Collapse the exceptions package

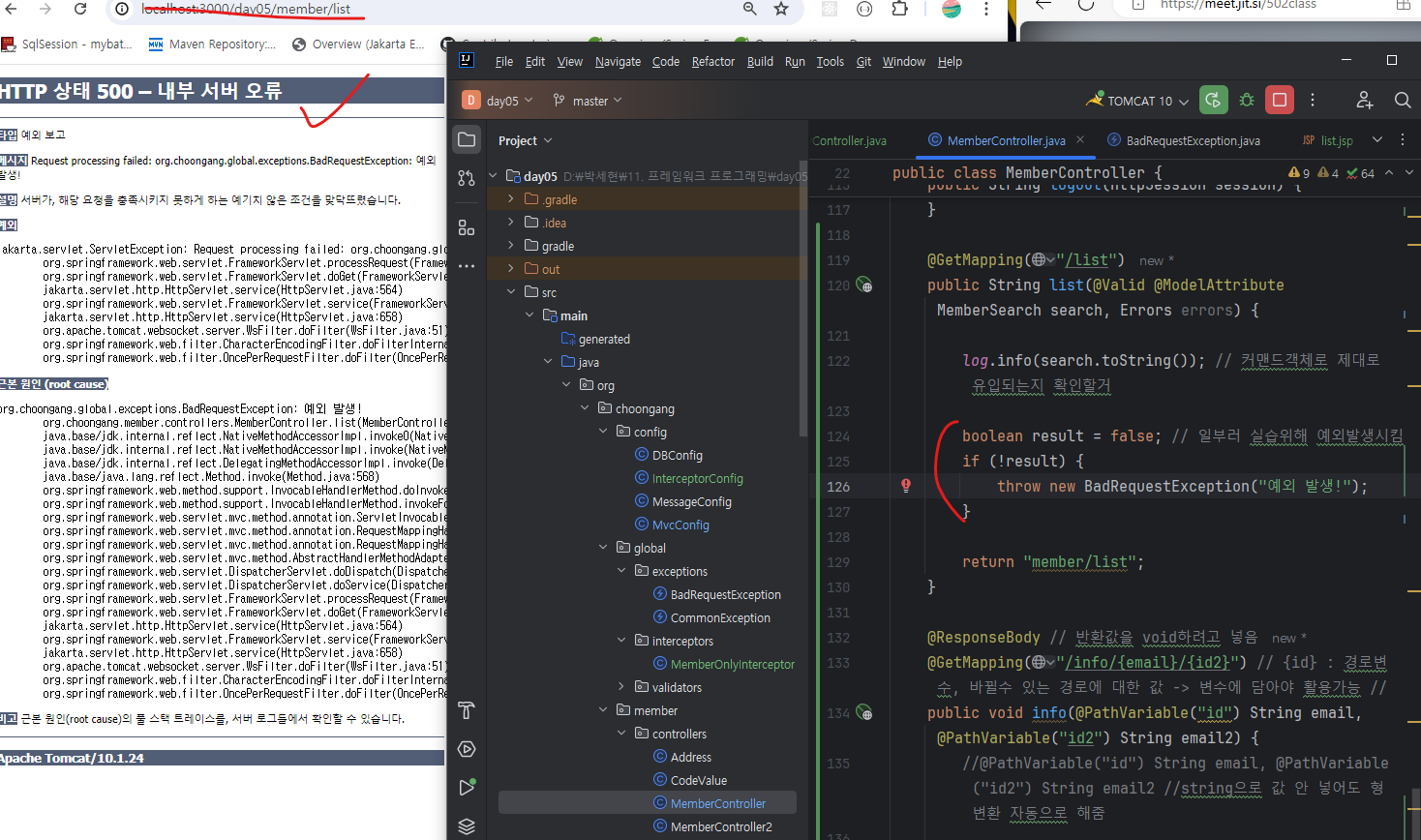(x=621, y=571)
